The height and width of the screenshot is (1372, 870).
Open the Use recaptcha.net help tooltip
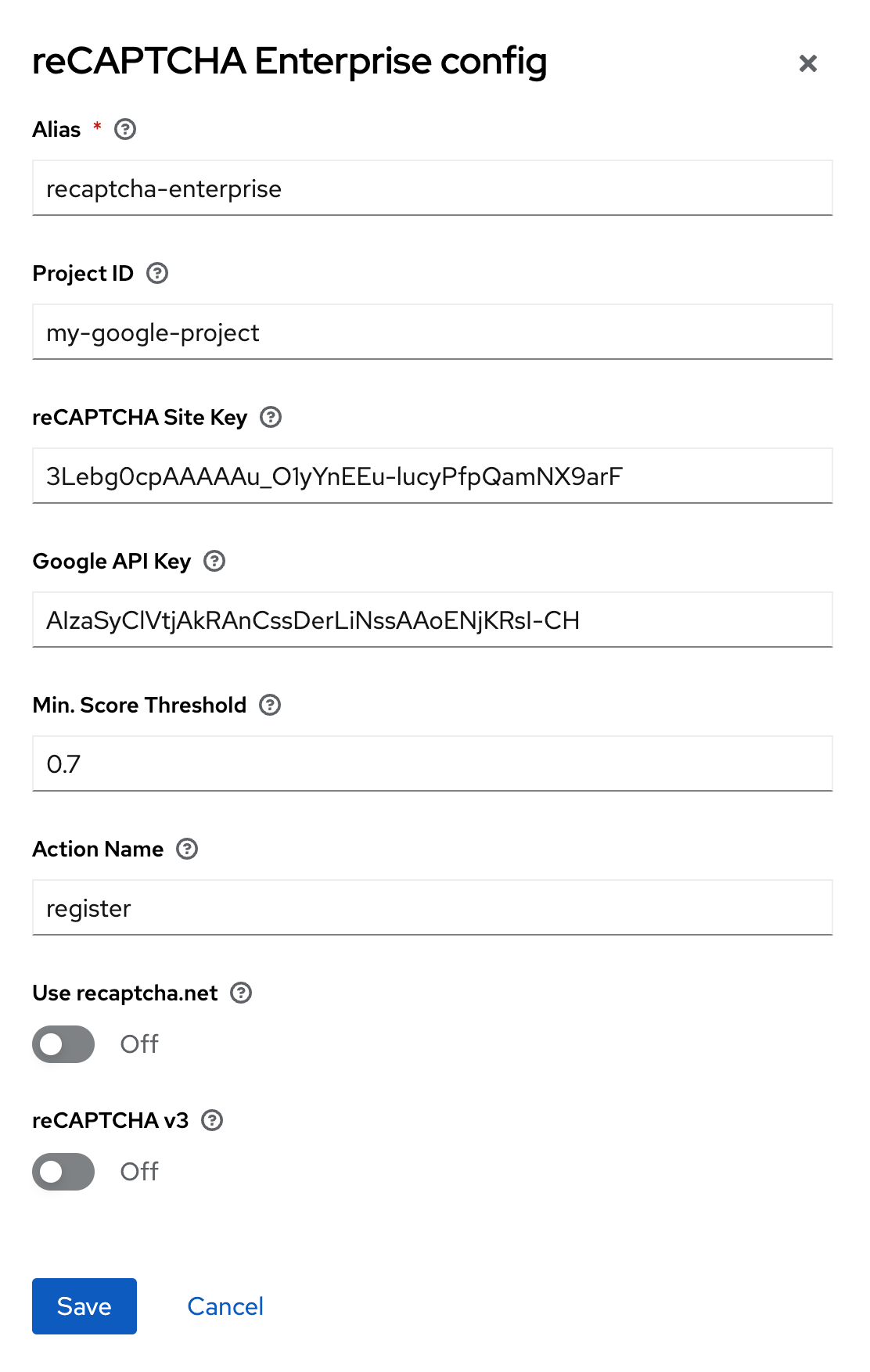tap(242, 993)
